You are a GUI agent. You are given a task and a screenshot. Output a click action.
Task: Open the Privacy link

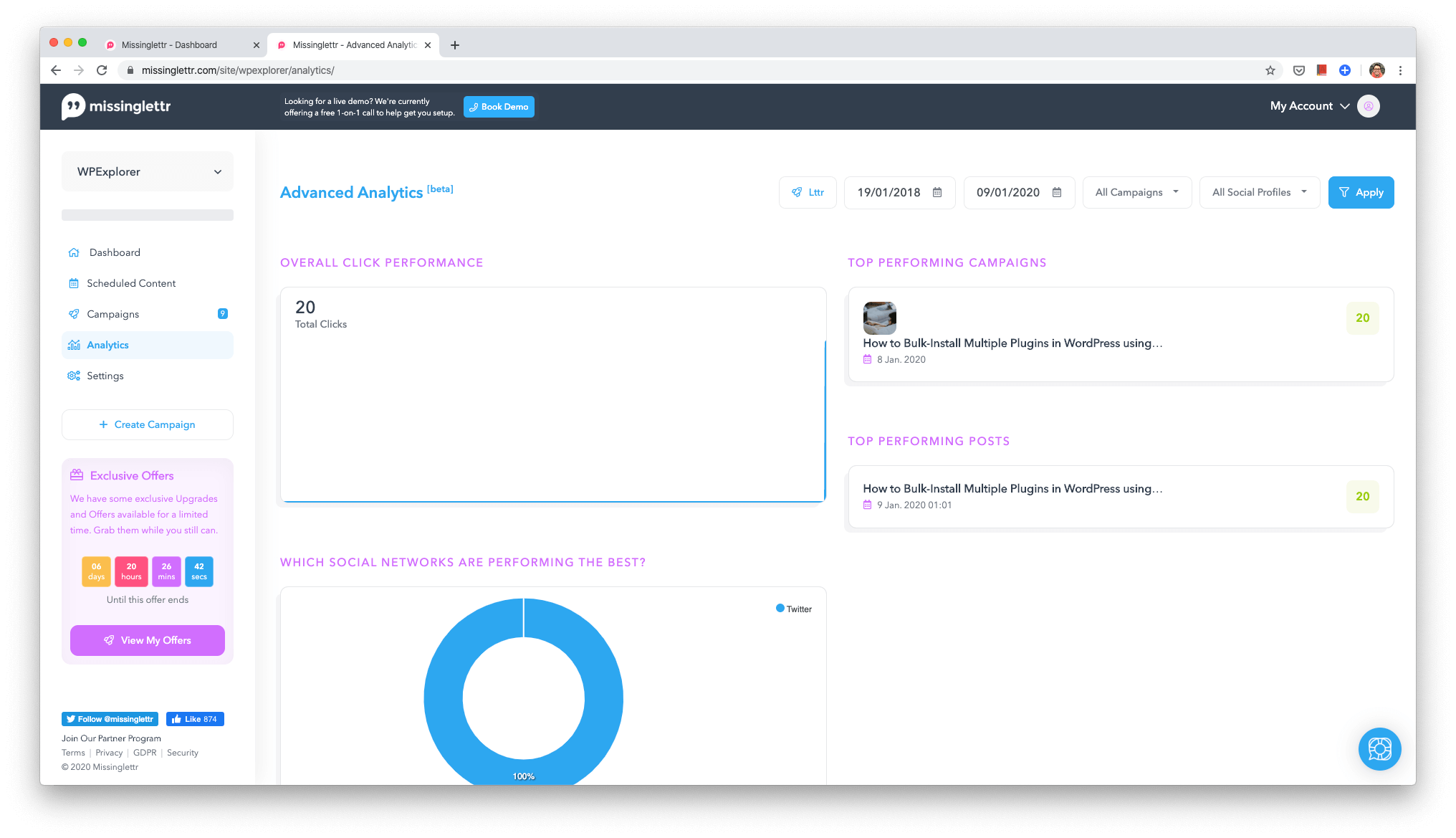109,753
